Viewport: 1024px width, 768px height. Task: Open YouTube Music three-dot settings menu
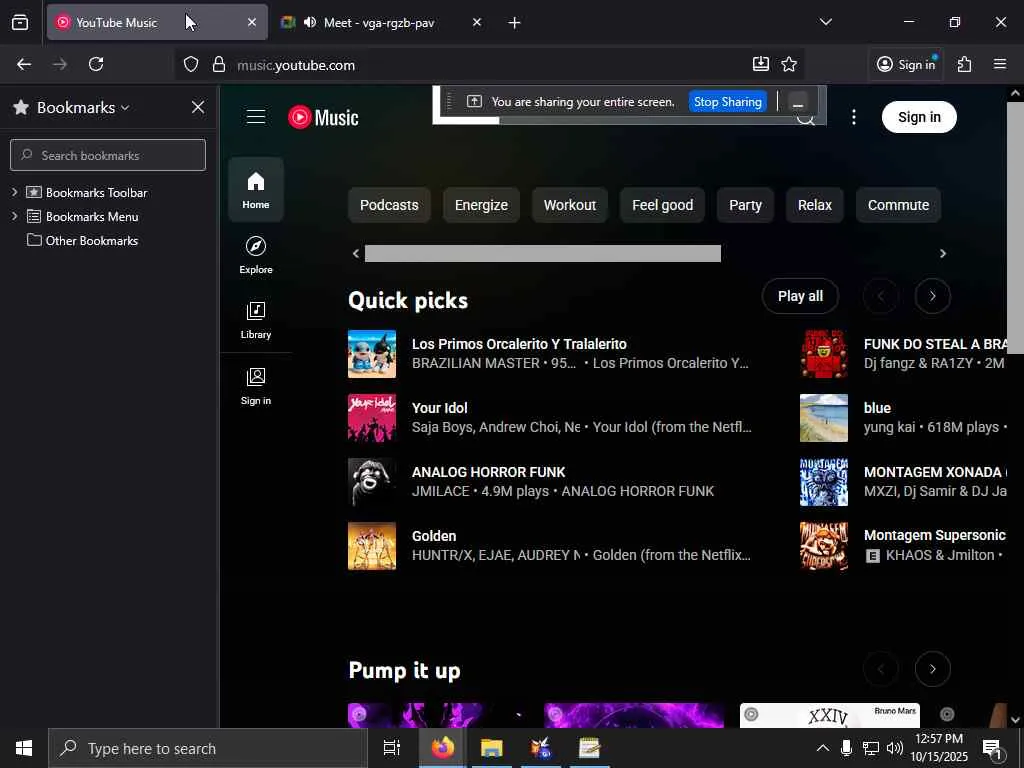(854, 117)
